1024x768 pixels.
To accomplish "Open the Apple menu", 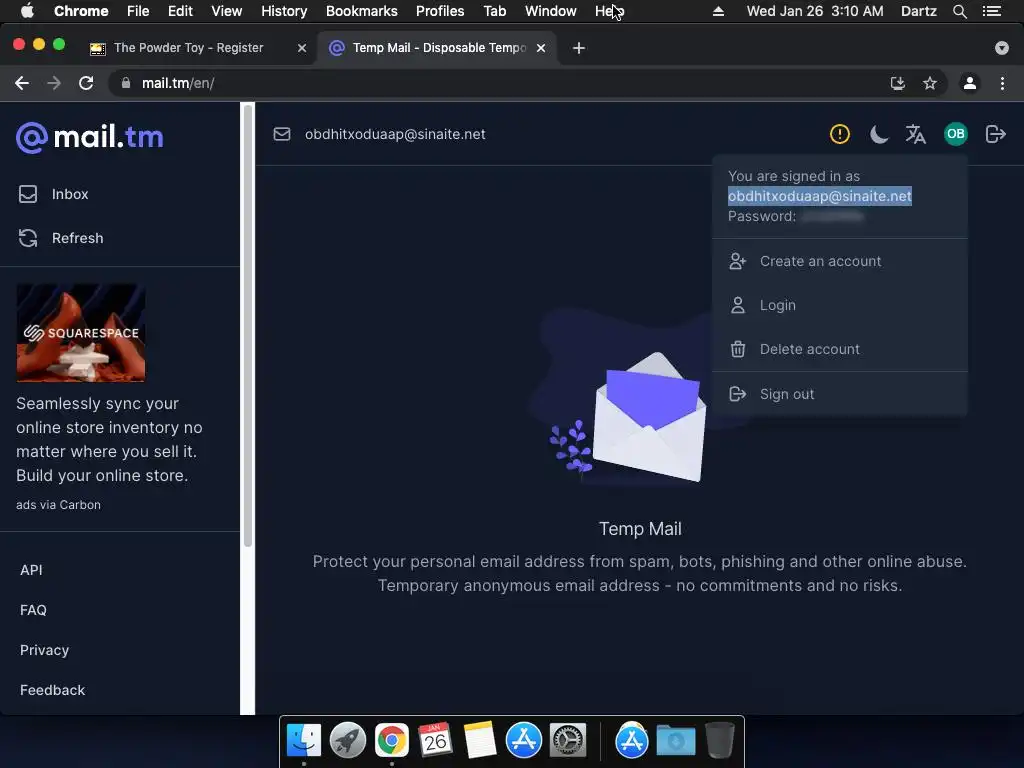I will 27,11.
